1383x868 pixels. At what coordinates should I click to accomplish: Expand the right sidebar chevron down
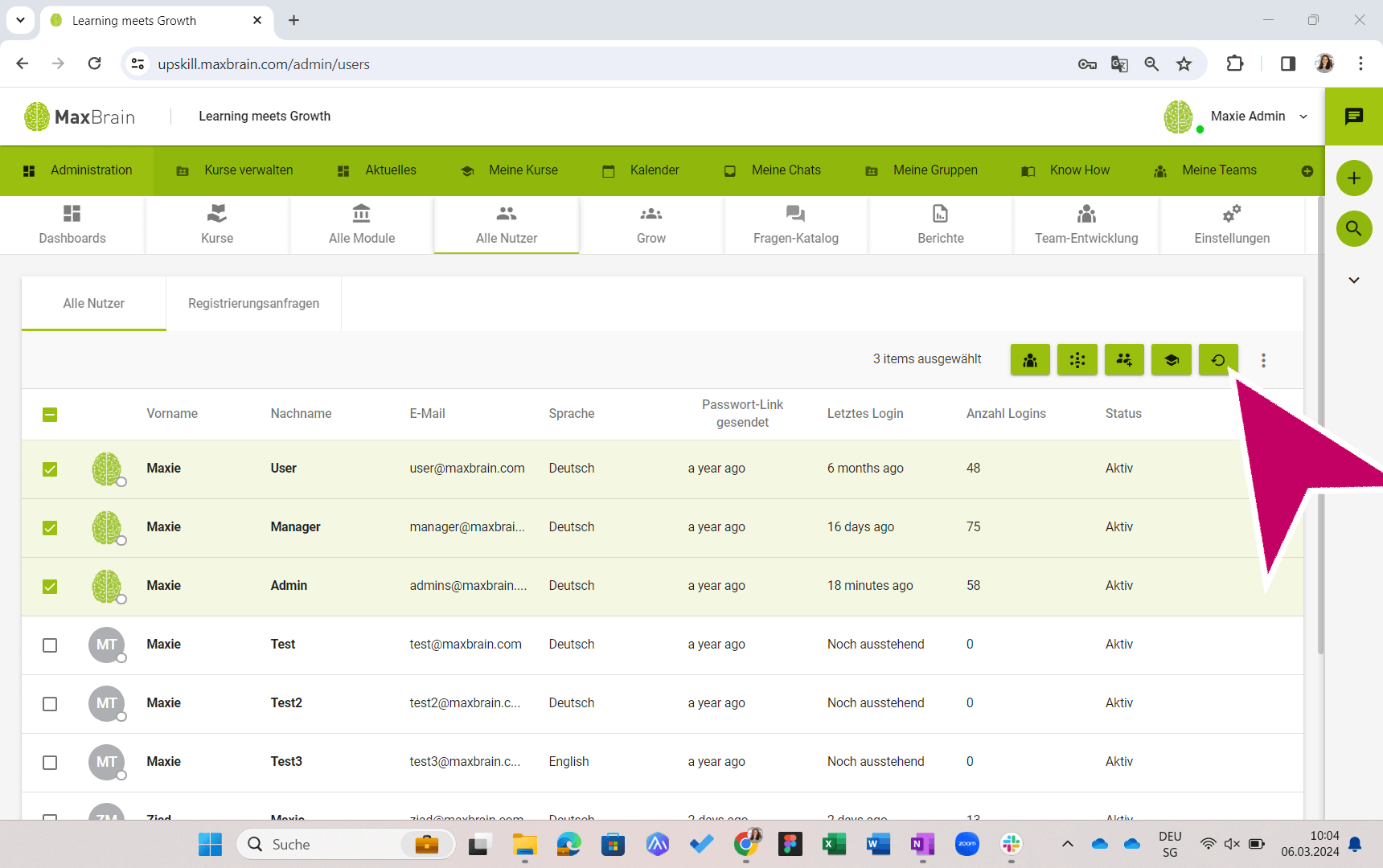click(1354, 280)
